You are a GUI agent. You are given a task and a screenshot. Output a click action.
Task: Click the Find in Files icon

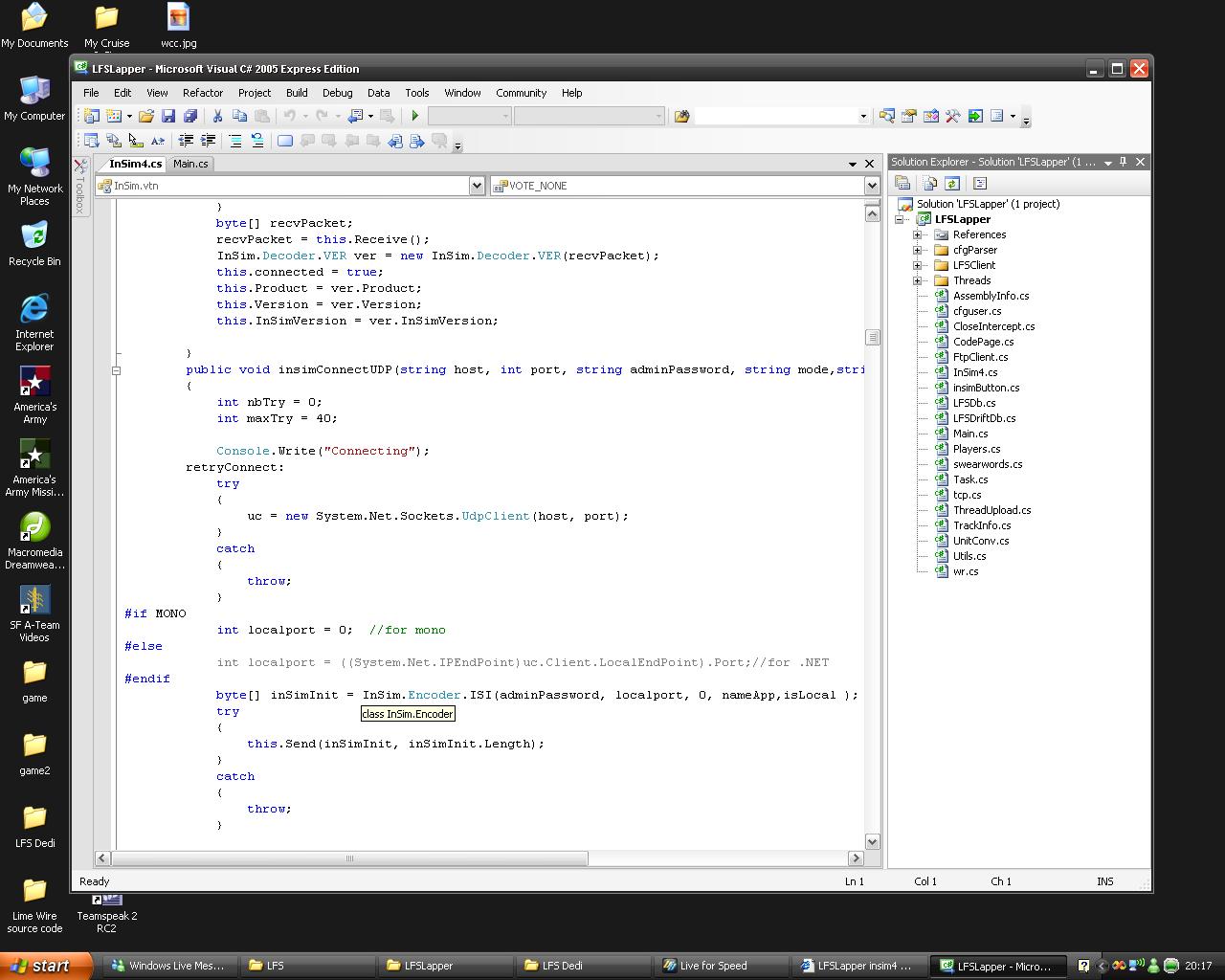pos(681,116)
